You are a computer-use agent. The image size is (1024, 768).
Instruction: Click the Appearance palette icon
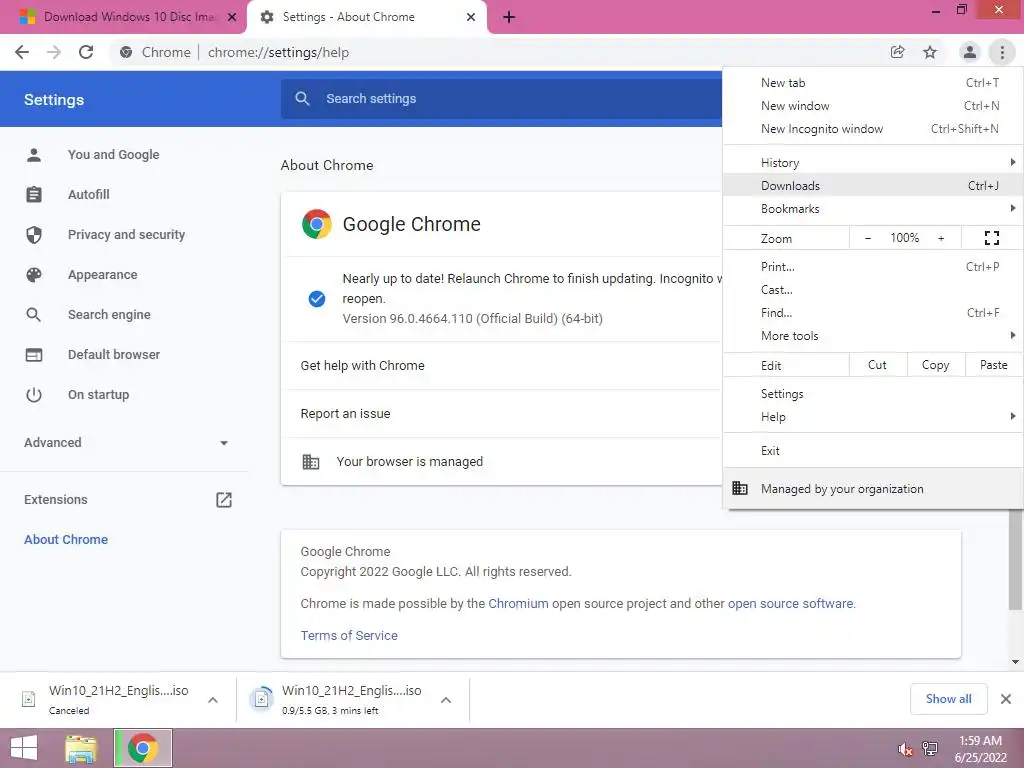pyautogui.click(x=34, y=275)
